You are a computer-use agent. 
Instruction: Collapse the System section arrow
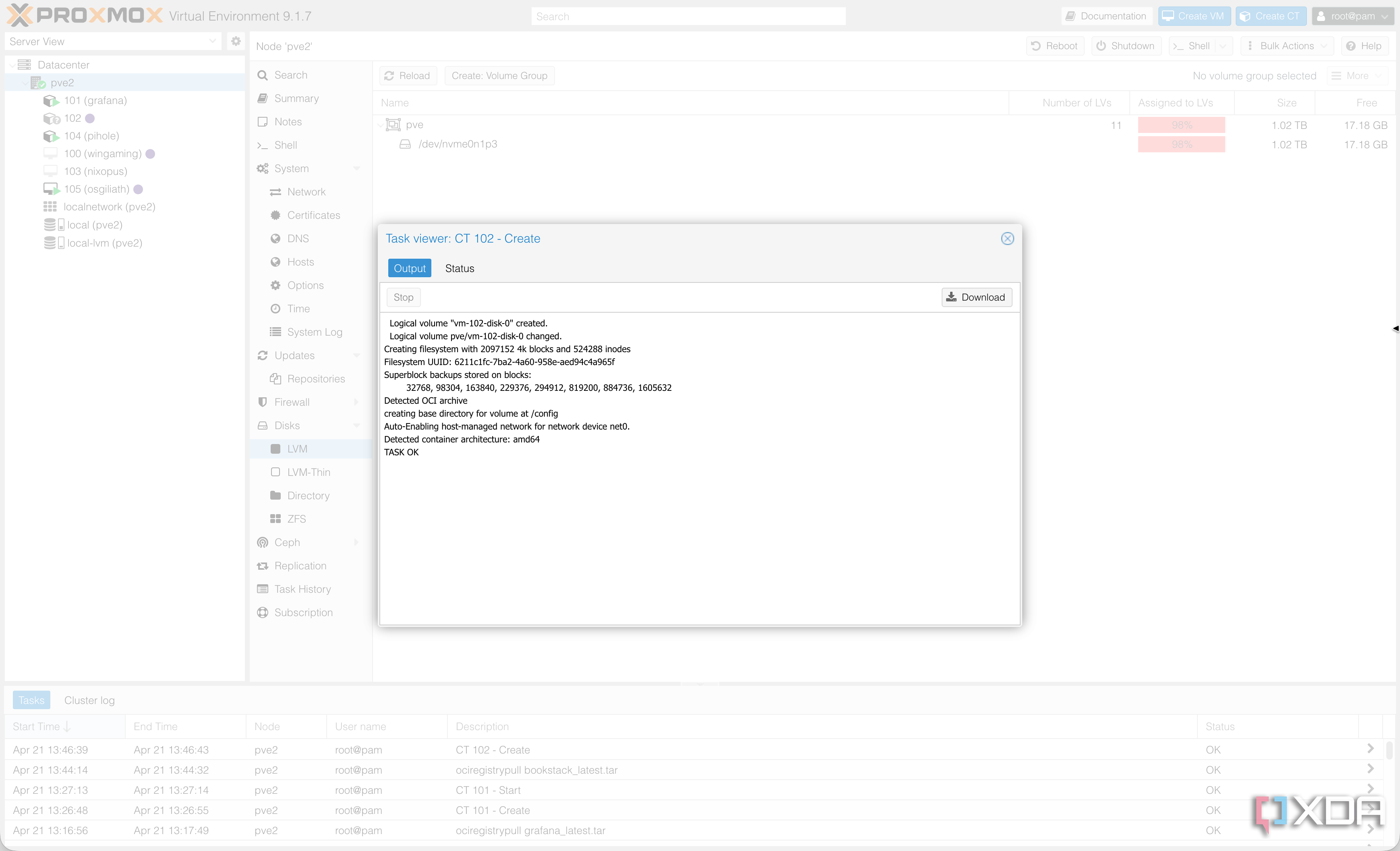[x=356, y=169]
